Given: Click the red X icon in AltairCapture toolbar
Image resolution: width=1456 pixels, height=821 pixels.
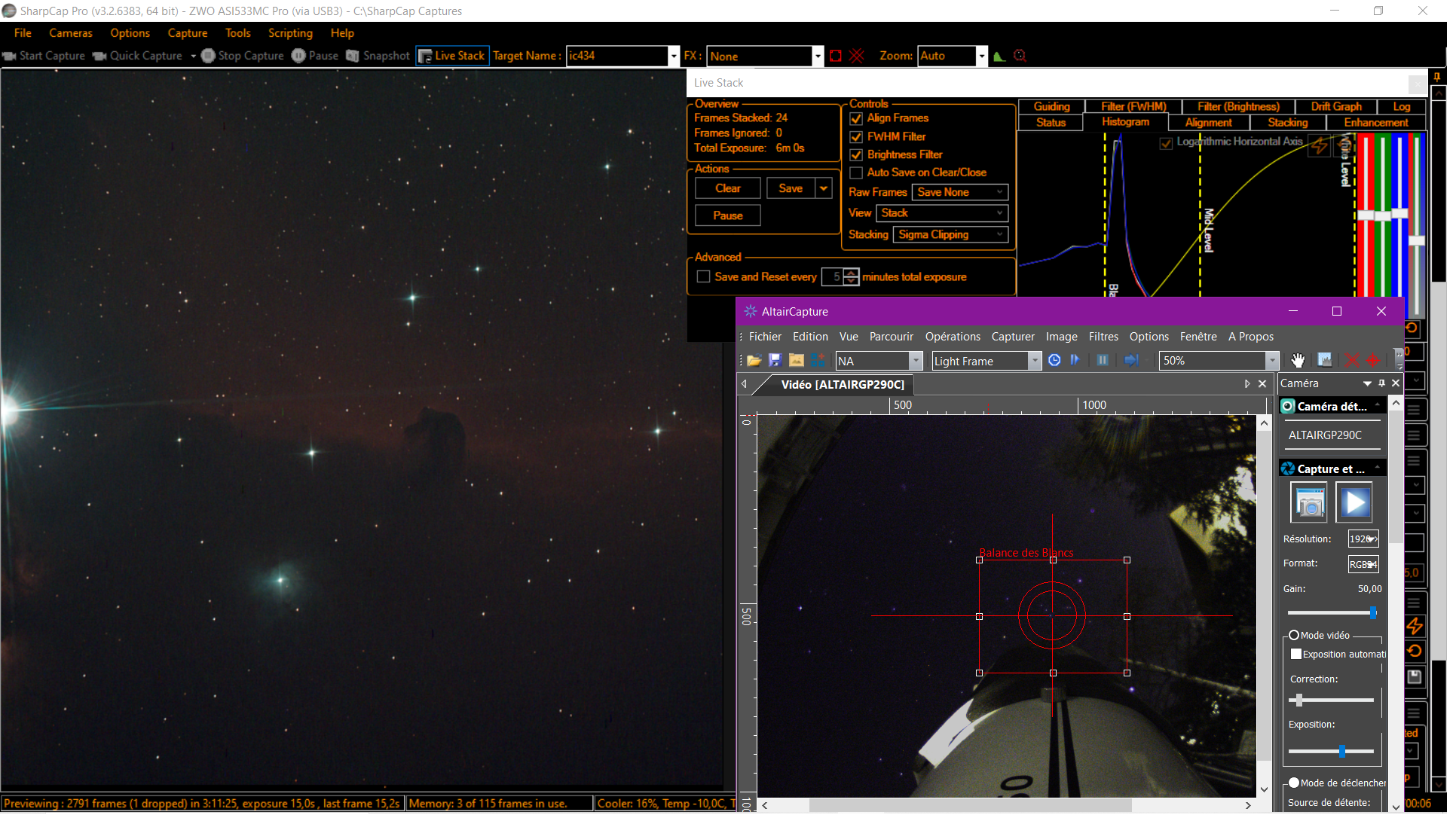Looking at the screenshot, I should (1352, 361).
